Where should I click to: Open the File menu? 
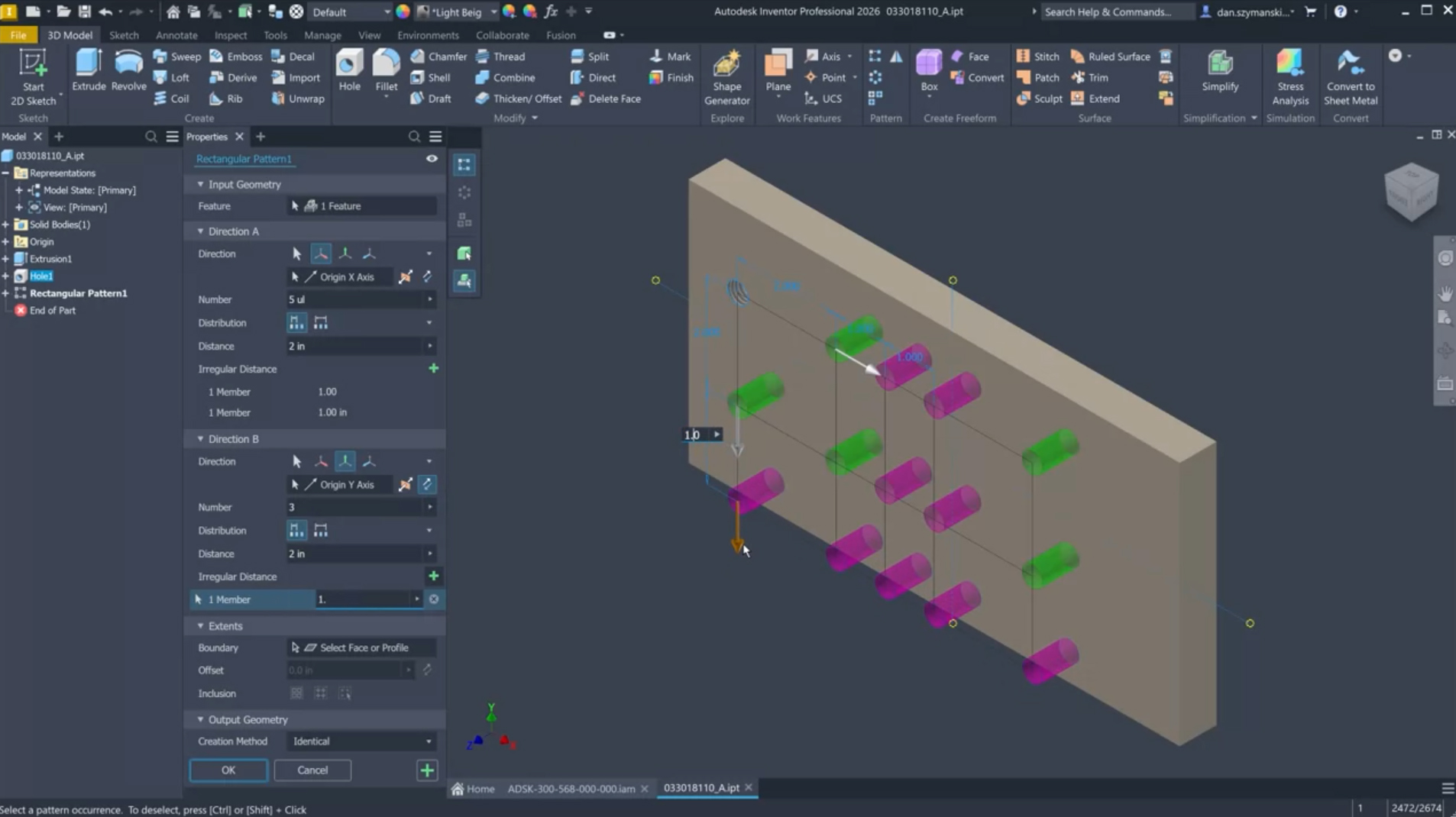pos(18,35)
